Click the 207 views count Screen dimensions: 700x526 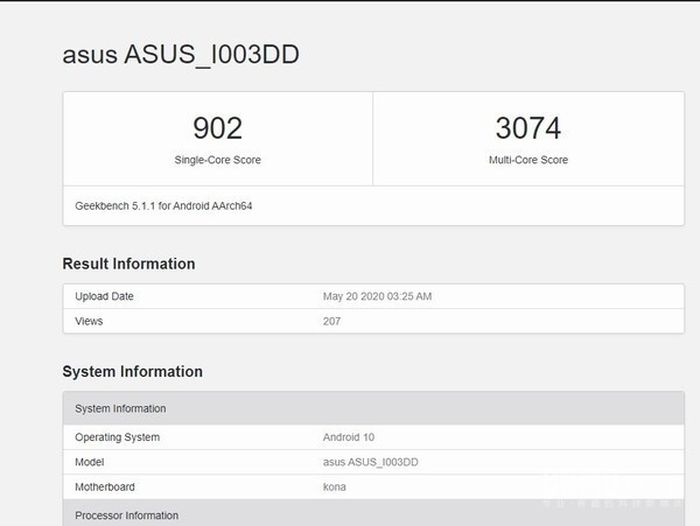pyautogui.click(x=331, y=321)
